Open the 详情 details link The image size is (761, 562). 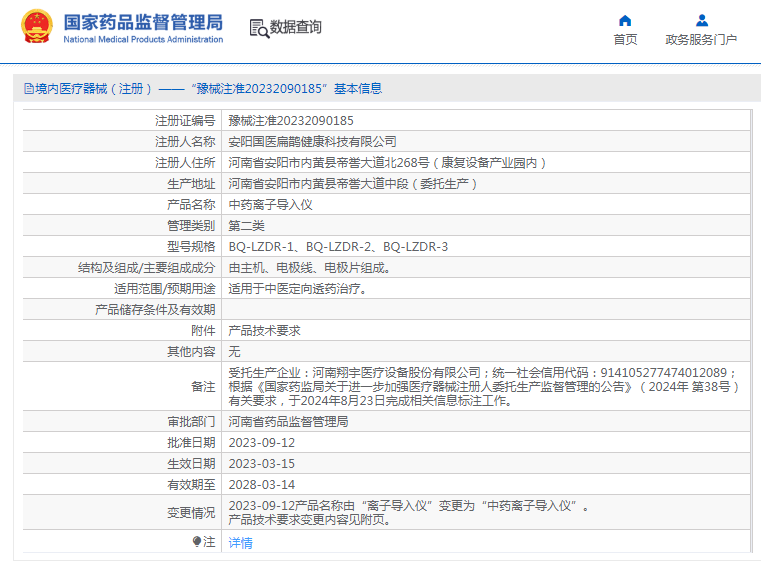(240, 543)
